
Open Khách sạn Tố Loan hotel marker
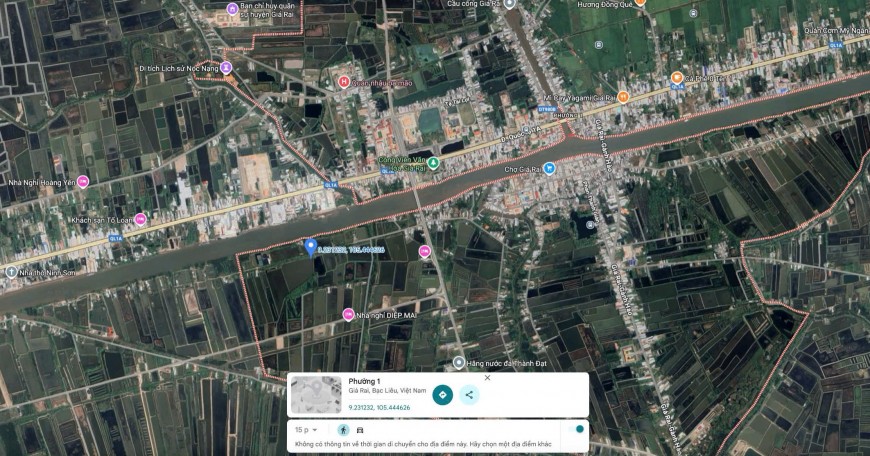[140, 219]
